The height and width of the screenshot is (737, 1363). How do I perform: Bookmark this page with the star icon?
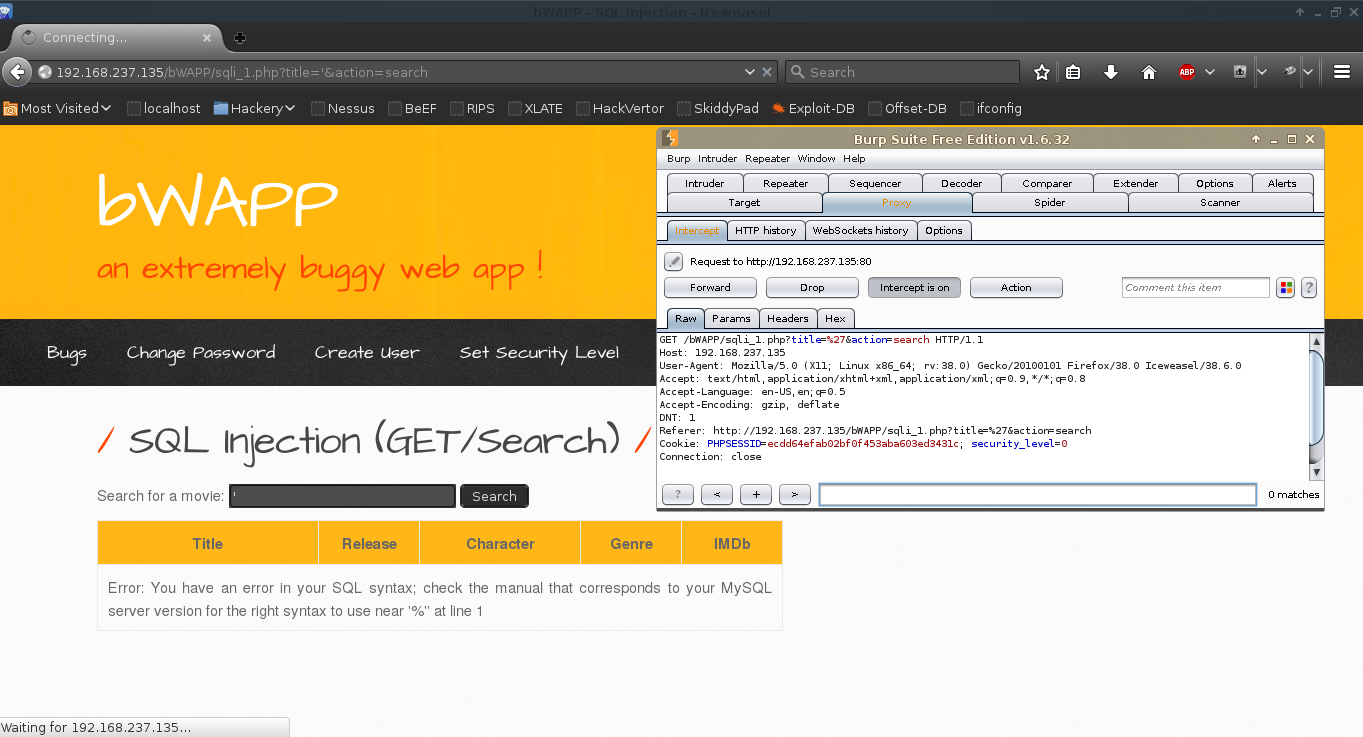pyautogui.click(x=1042, y=72)
